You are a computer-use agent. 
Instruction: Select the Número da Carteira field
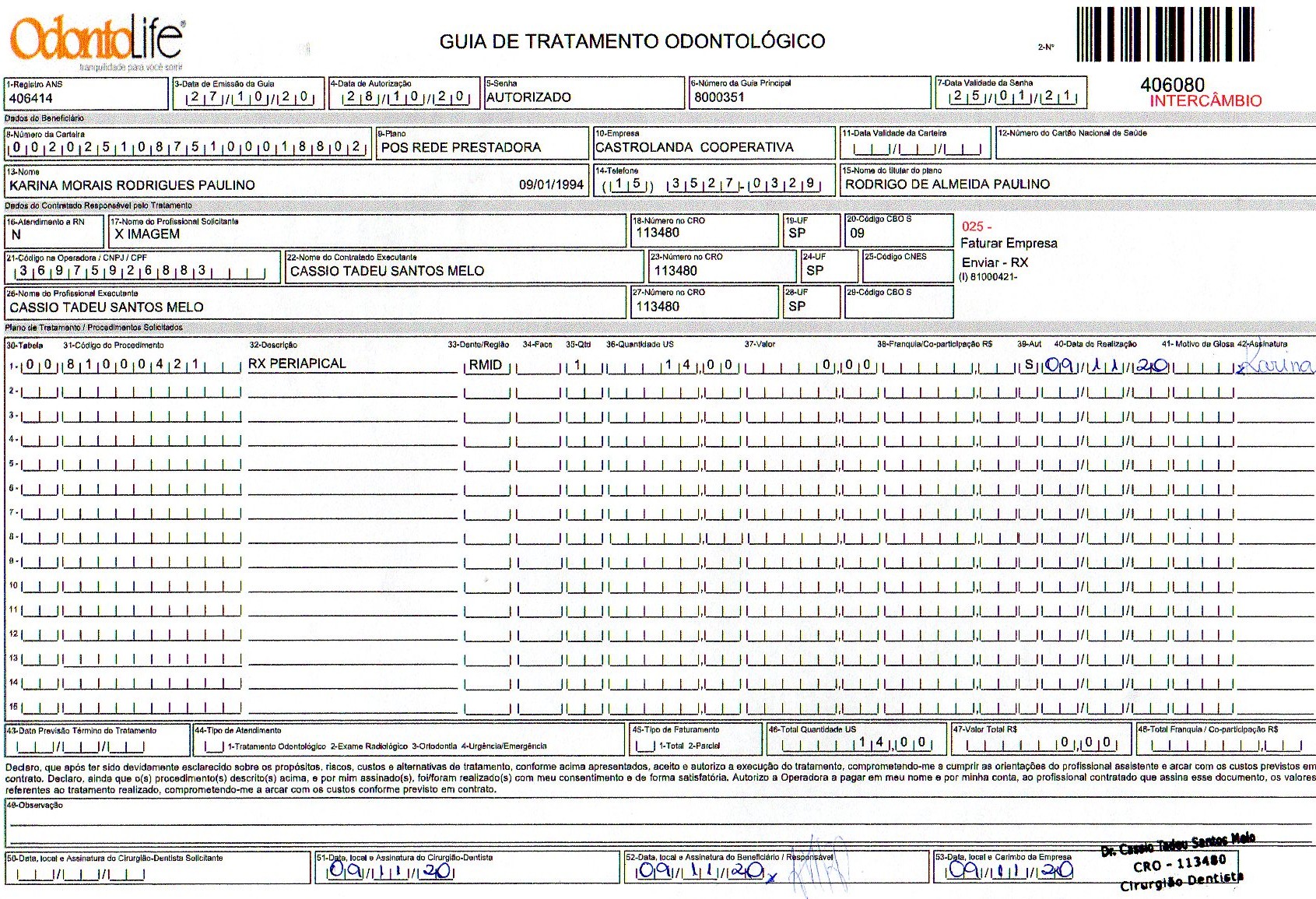188,144
